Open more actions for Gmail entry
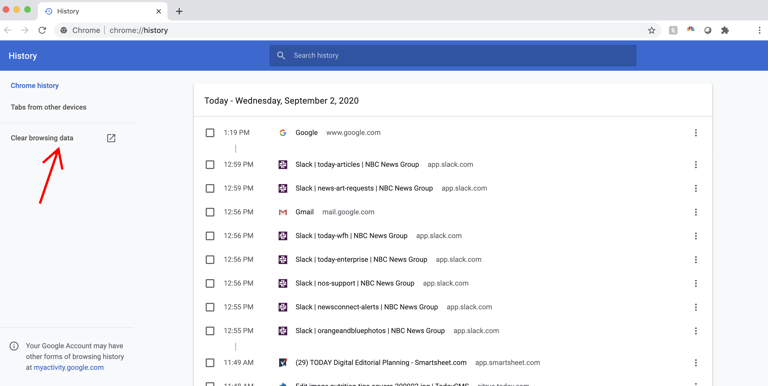This screenshot has width=768, height=386. pyautogui.click(x=696, y=212)
